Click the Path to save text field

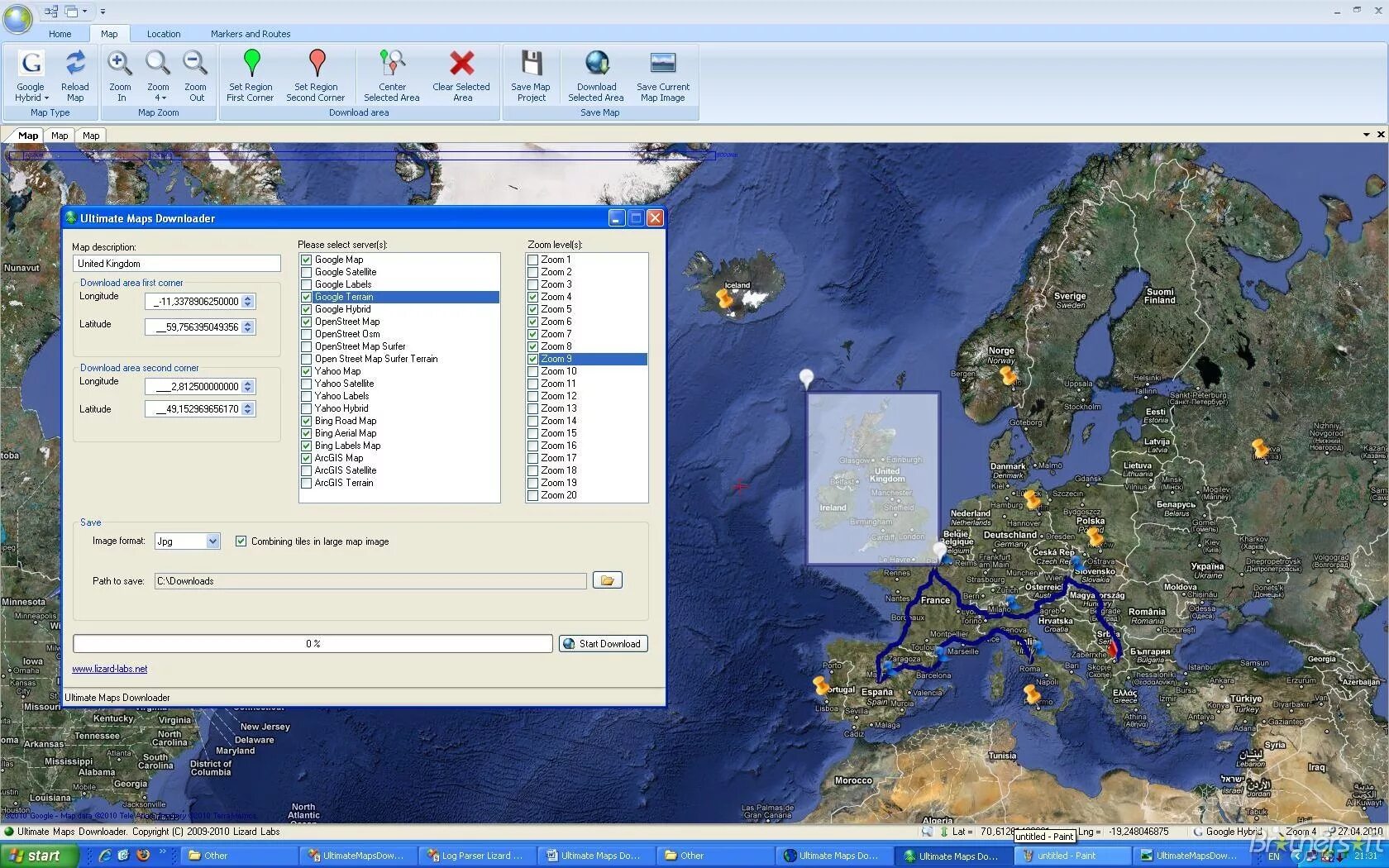point(370,581)
